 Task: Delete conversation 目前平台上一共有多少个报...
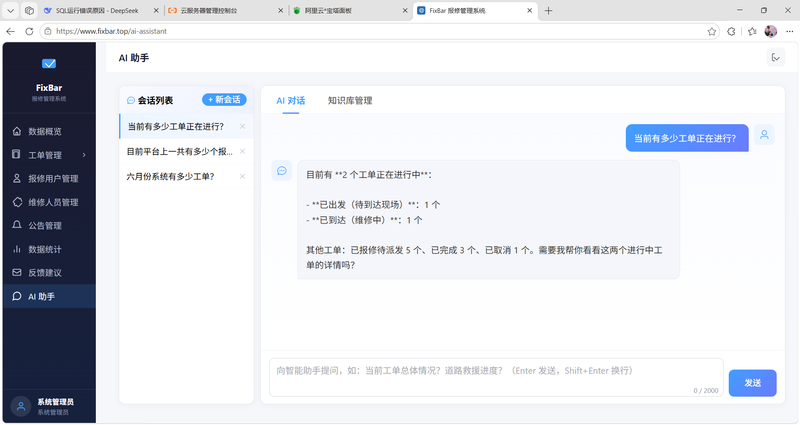pyautogui.click(x=242, y=152)
